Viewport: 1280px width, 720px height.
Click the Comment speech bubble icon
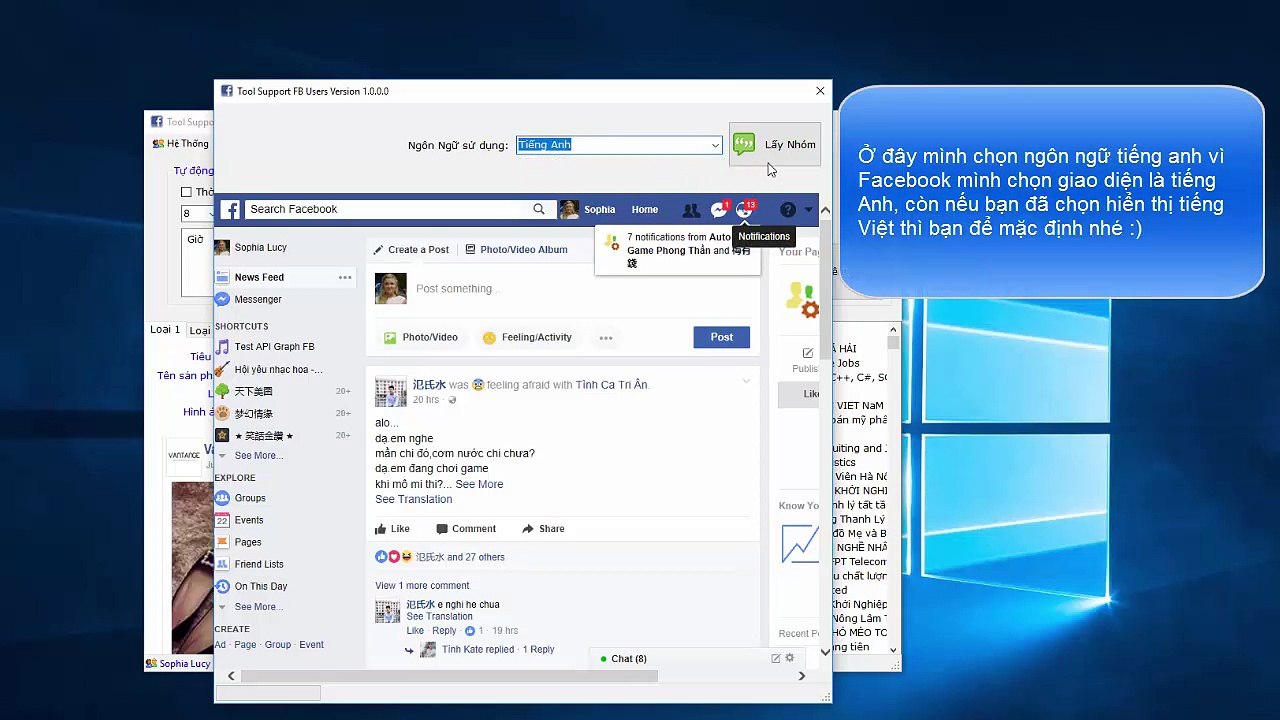[x=442, y=529]
